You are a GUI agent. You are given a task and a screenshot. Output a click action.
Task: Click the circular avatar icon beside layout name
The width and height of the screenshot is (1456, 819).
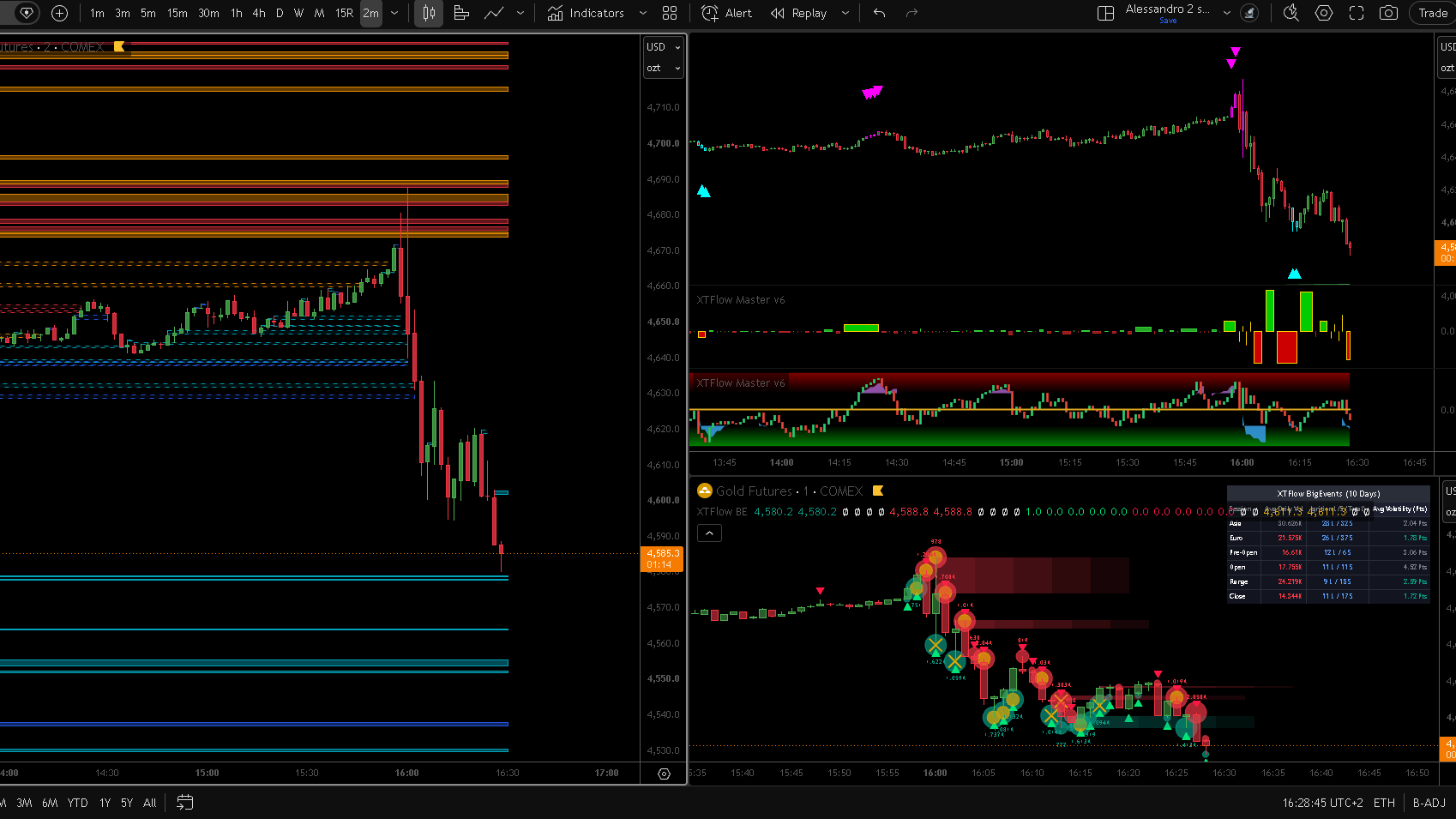coord(1250,13)
